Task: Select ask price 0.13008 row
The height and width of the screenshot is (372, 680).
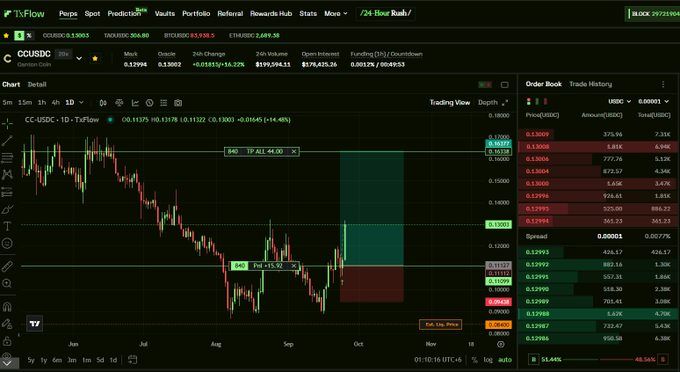Action: 598,147
